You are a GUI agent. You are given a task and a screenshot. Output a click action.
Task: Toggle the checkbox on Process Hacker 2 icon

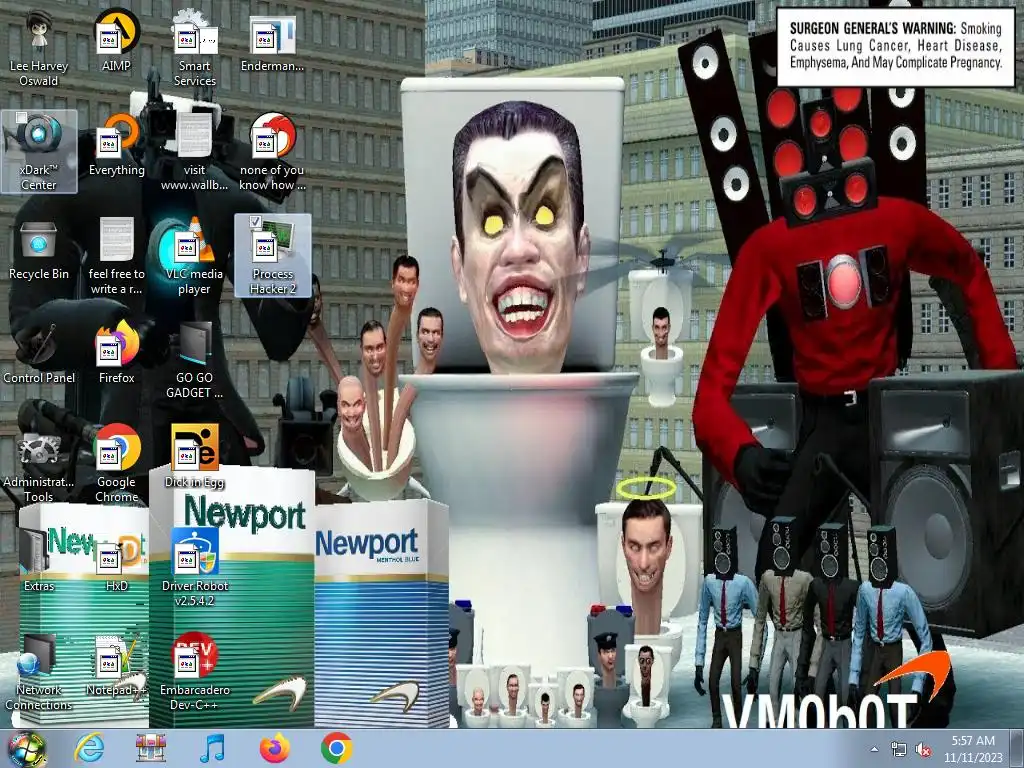255,222
